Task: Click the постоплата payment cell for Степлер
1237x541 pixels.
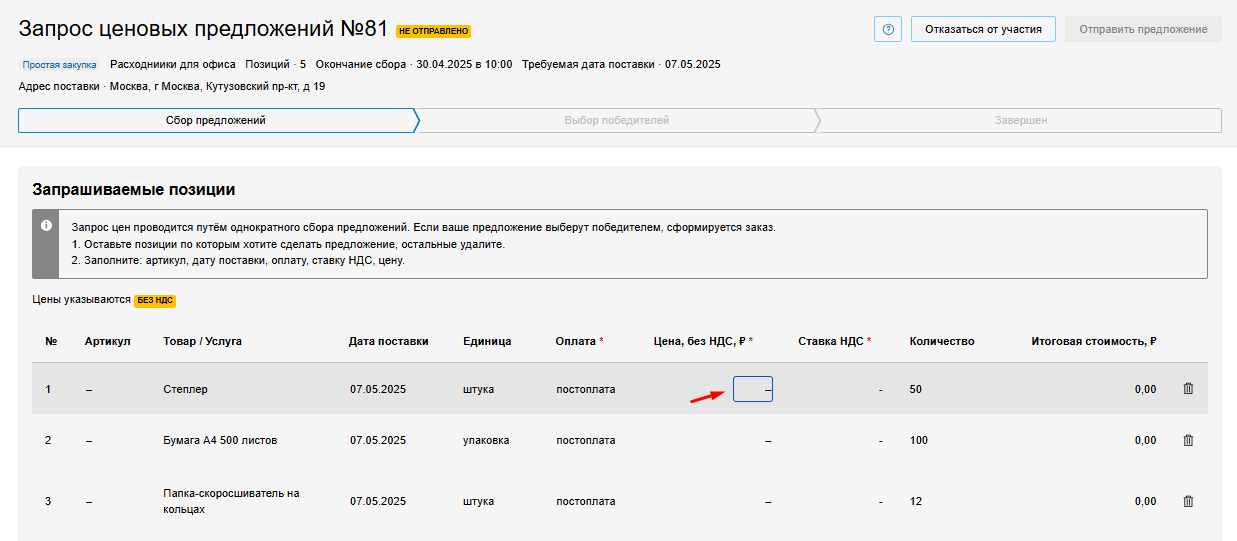Action: pyautogui.click(x=586, y=389)
